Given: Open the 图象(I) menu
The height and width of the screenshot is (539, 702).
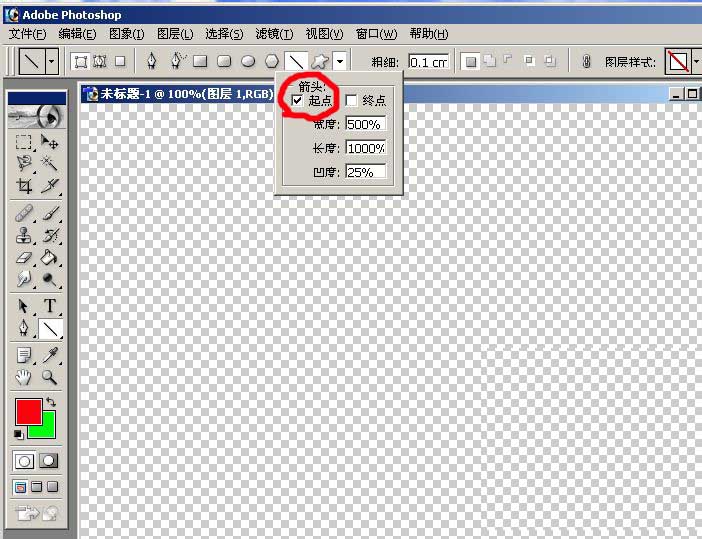Looking at the screenshot, I should pyautogui.click(x=127, y=34).
